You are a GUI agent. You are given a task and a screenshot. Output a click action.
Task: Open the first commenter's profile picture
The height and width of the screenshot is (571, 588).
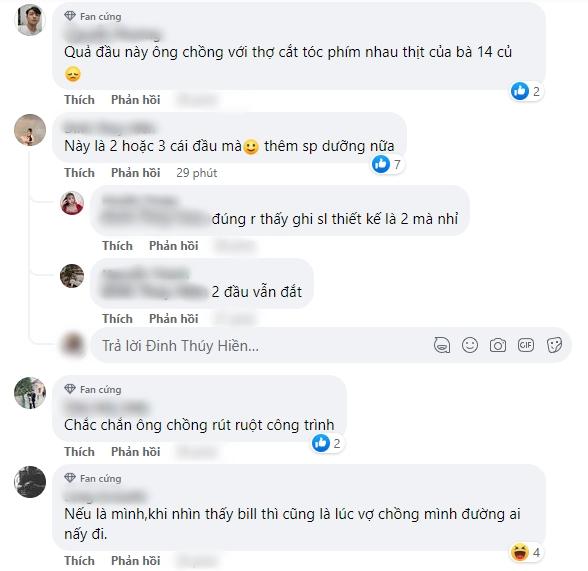coord(30,20)
